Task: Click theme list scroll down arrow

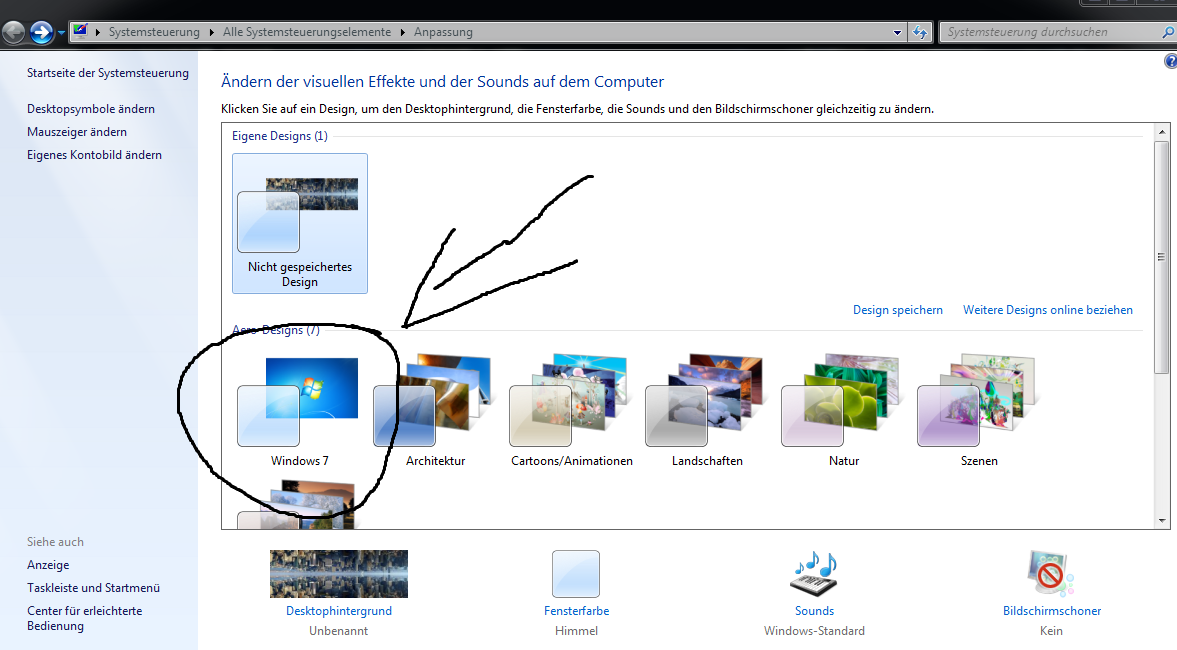Action: point(1162,521)
